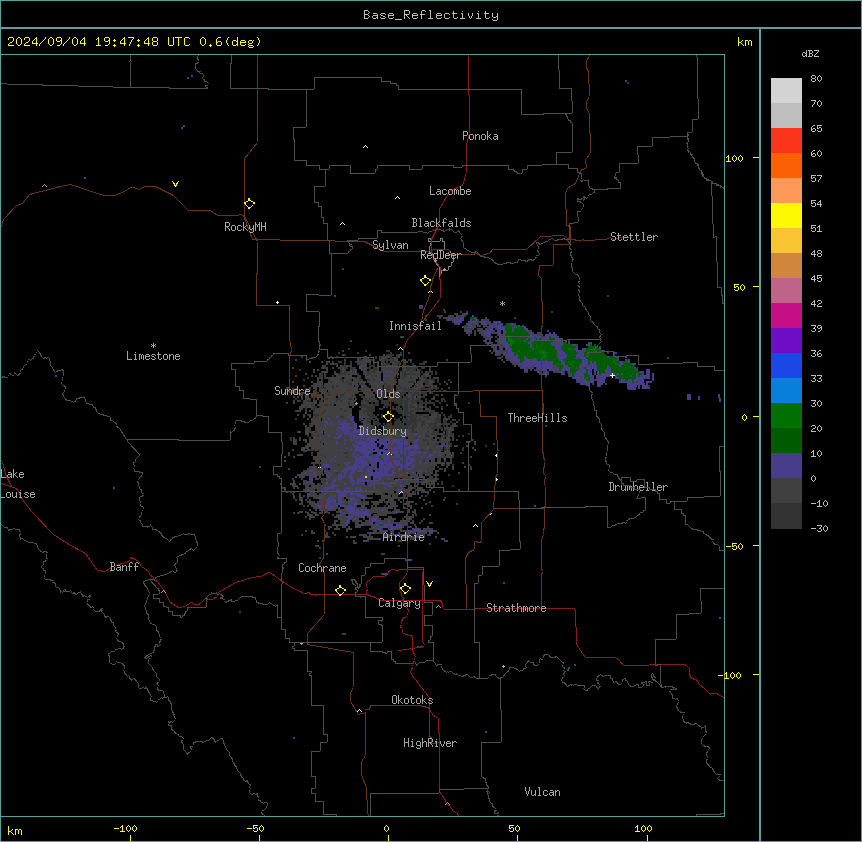Click the Drumheller label
This screenshot has height=842, width=862.
click(x=638, y=487)
